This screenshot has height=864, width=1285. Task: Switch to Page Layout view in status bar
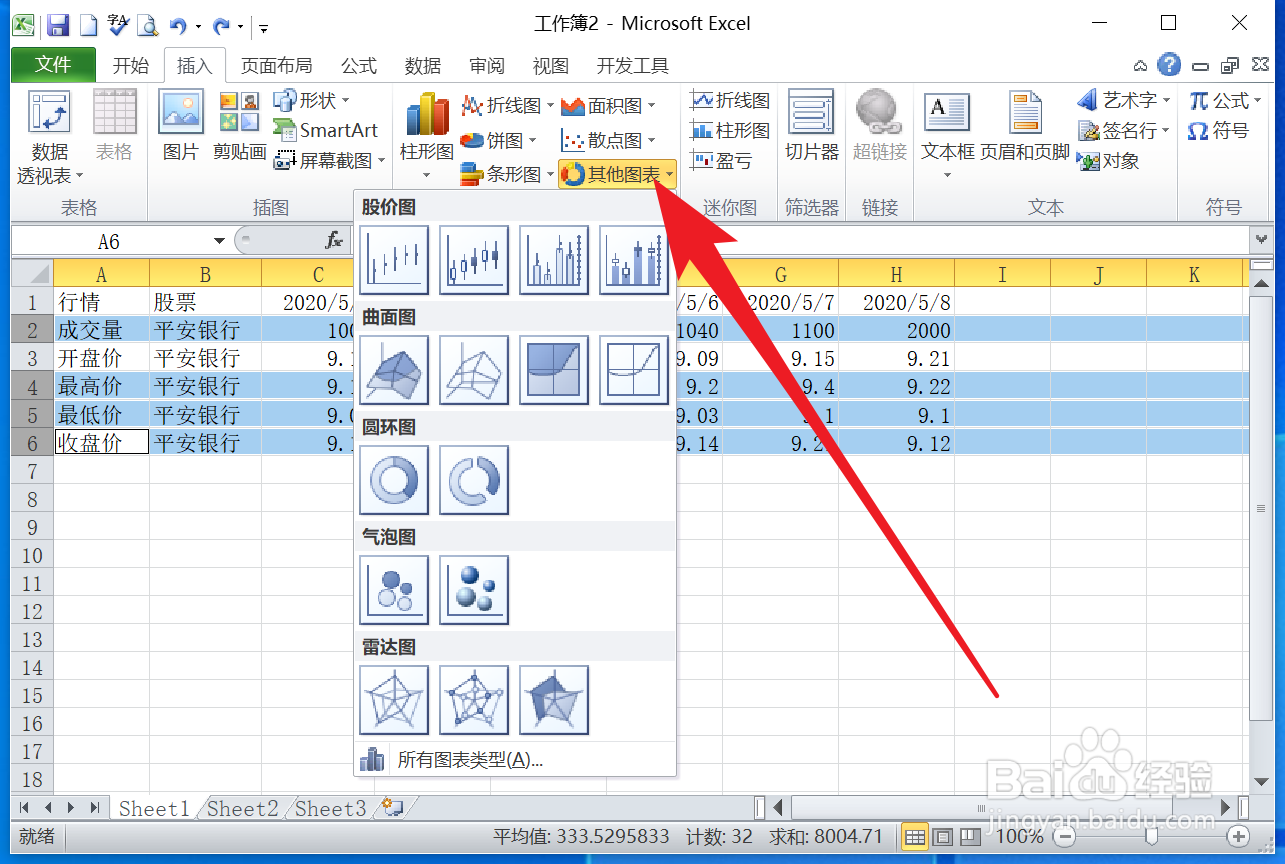pos(943,836)
